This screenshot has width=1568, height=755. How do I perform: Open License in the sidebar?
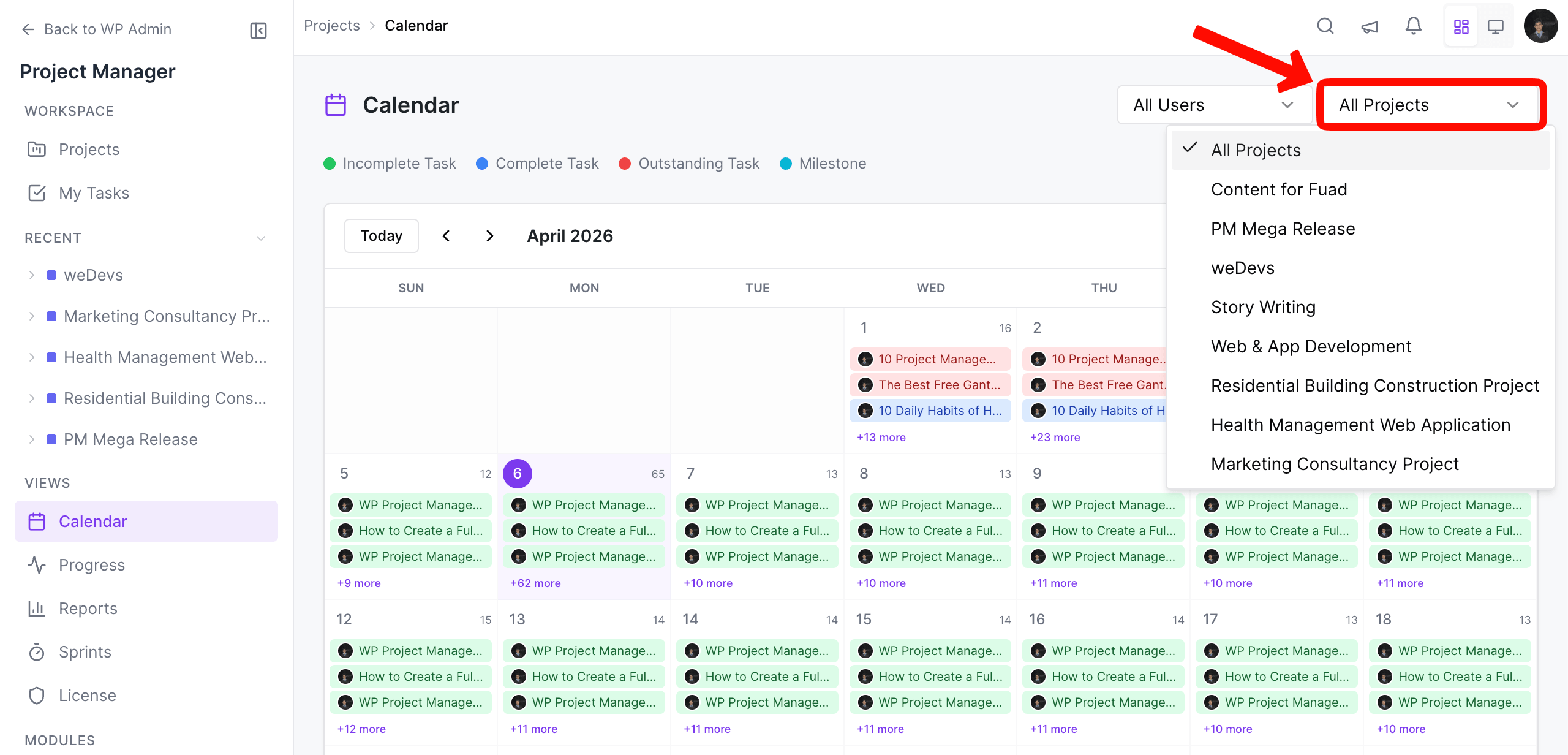pyautogui.click(x=87, y=695)
